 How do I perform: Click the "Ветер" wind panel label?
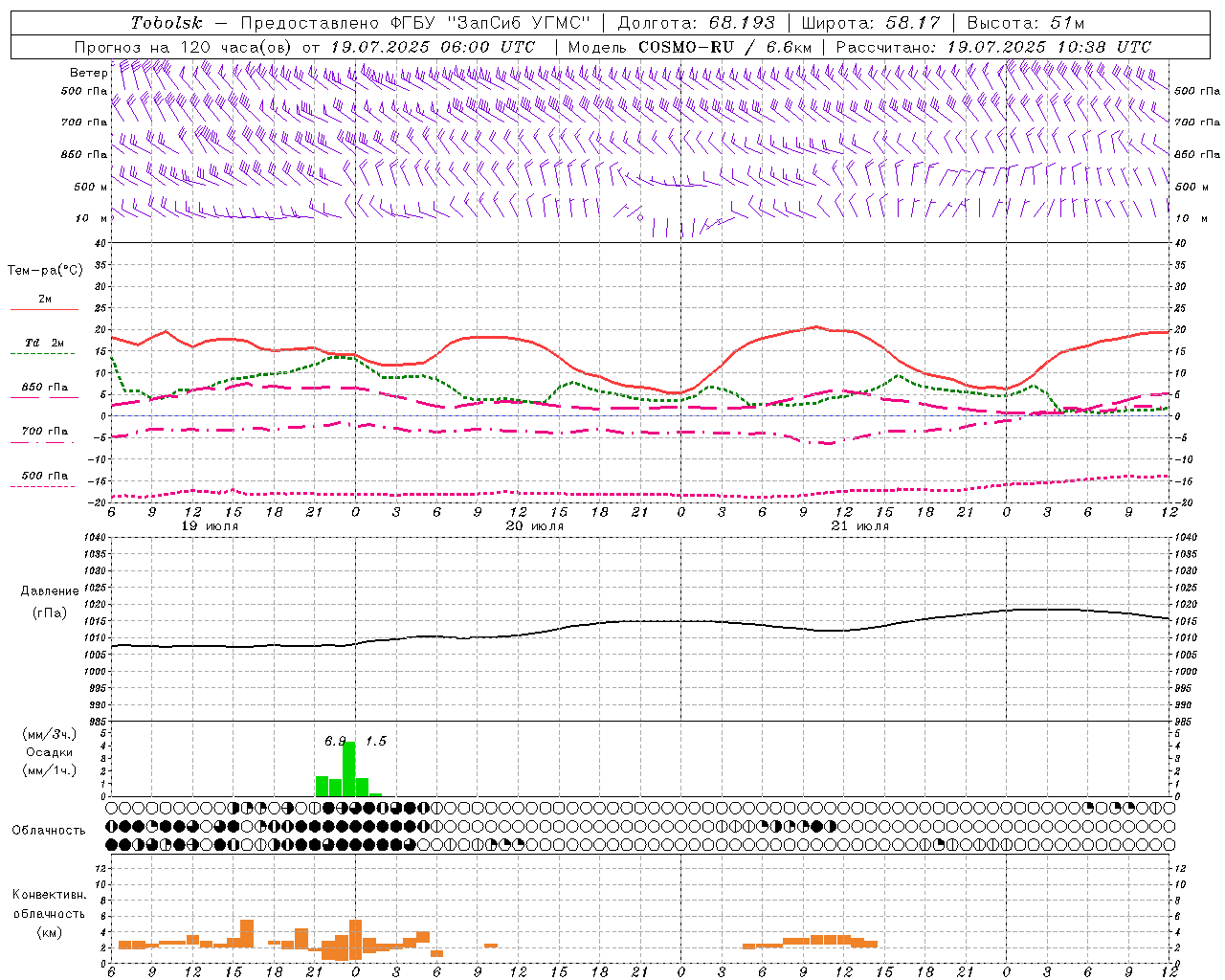(88, 73)
